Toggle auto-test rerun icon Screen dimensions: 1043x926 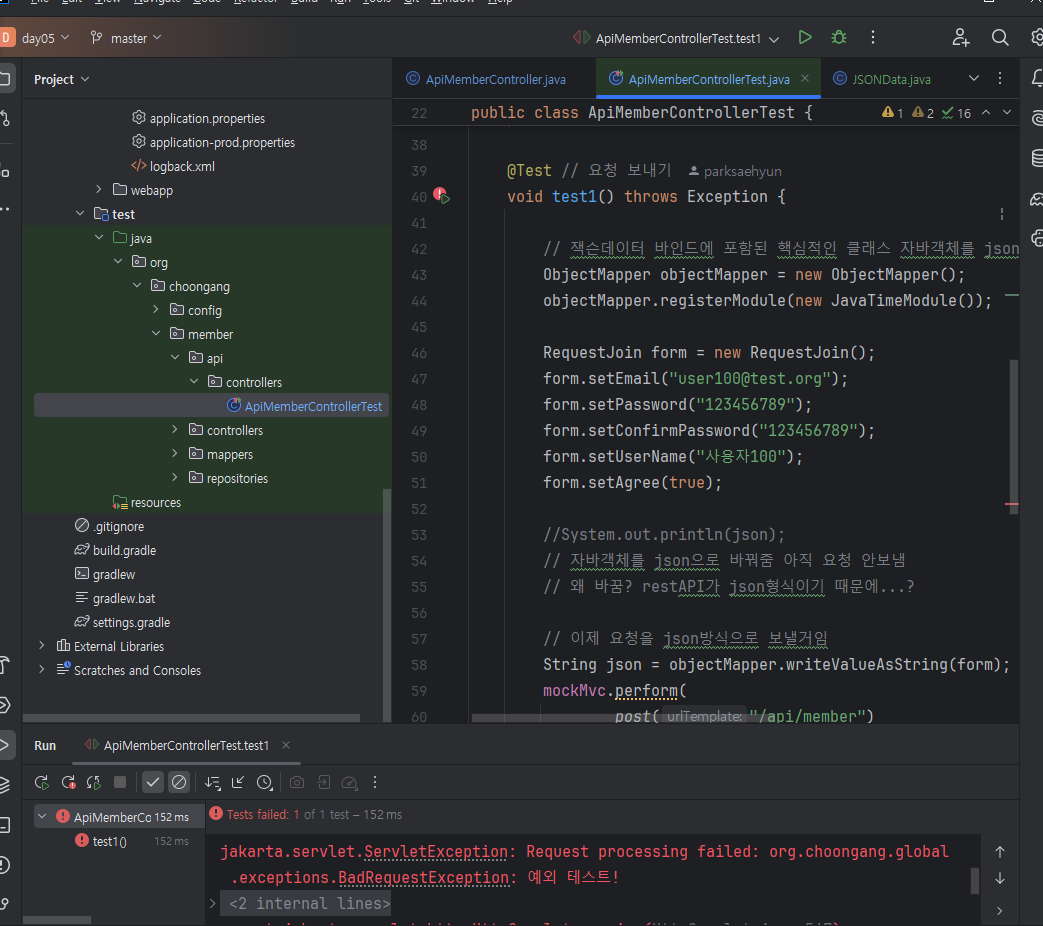(x=94, y=782)
